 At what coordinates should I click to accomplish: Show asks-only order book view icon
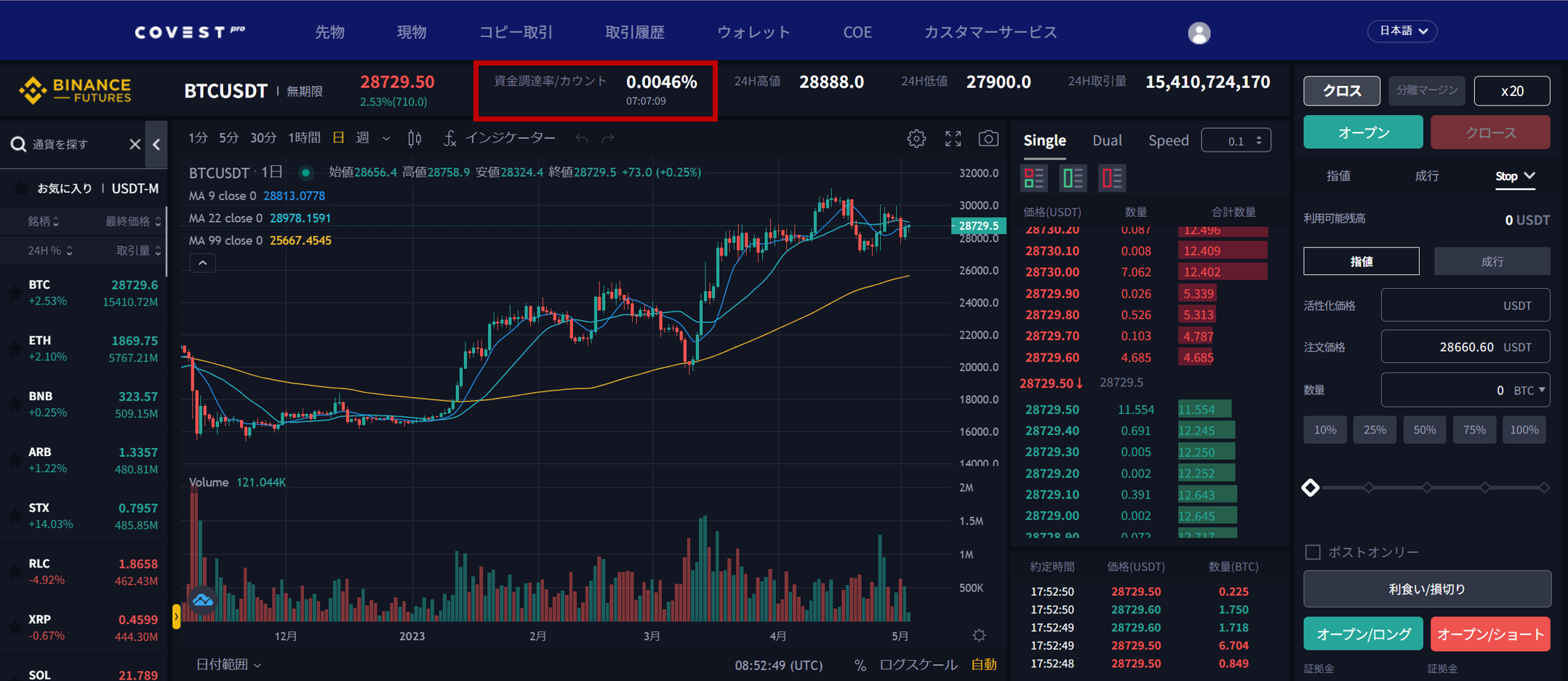(x=1111, y=178)
